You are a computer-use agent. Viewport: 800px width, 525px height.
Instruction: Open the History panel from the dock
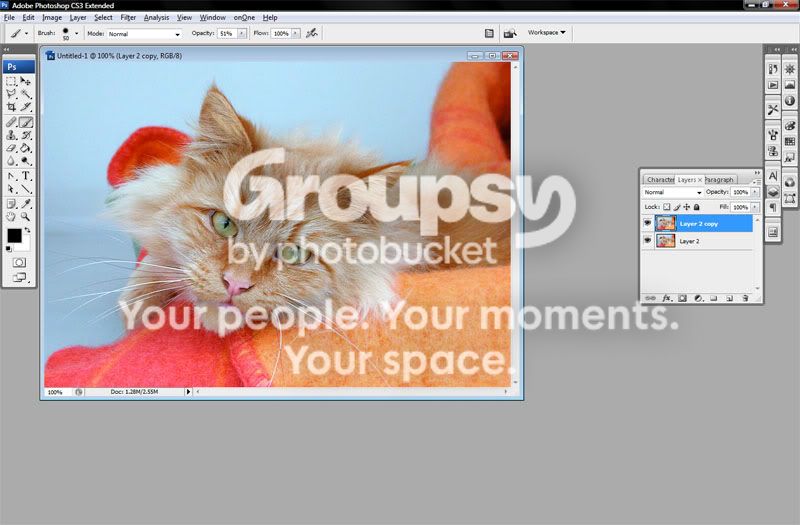point(773,69)
